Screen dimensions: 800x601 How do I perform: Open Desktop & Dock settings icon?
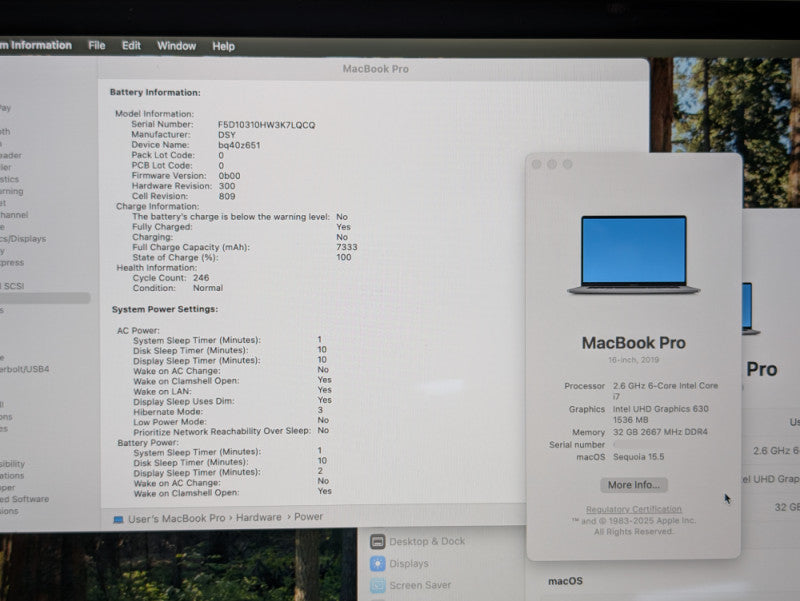378,541
